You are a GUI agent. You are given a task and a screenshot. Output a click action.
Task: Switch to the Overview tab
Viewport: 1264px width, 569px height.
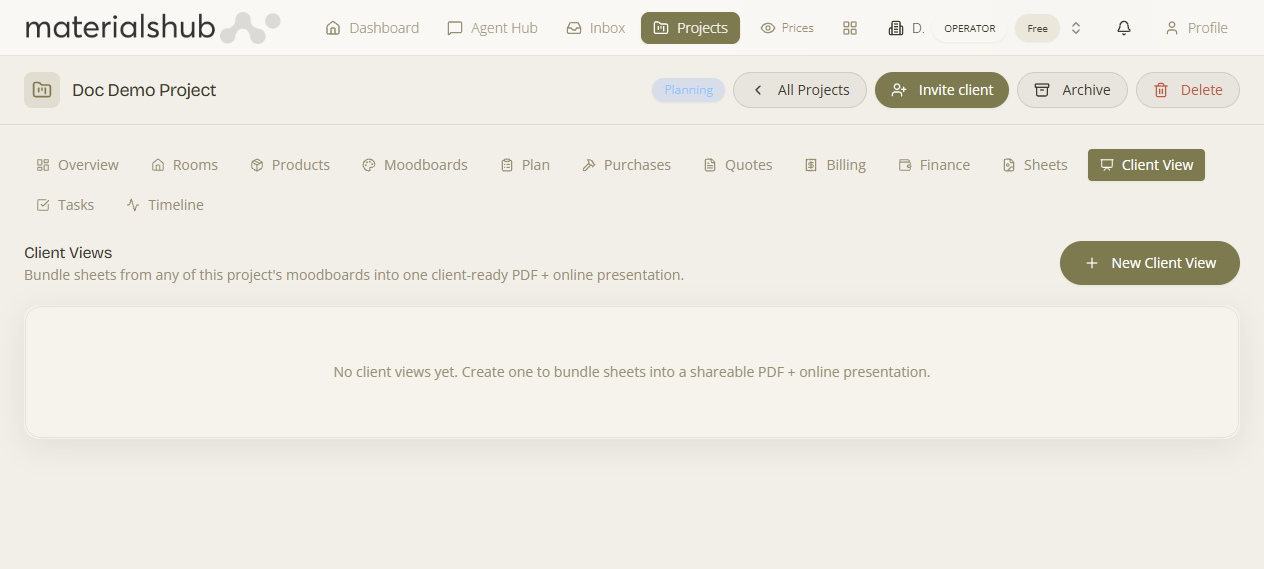77,165
